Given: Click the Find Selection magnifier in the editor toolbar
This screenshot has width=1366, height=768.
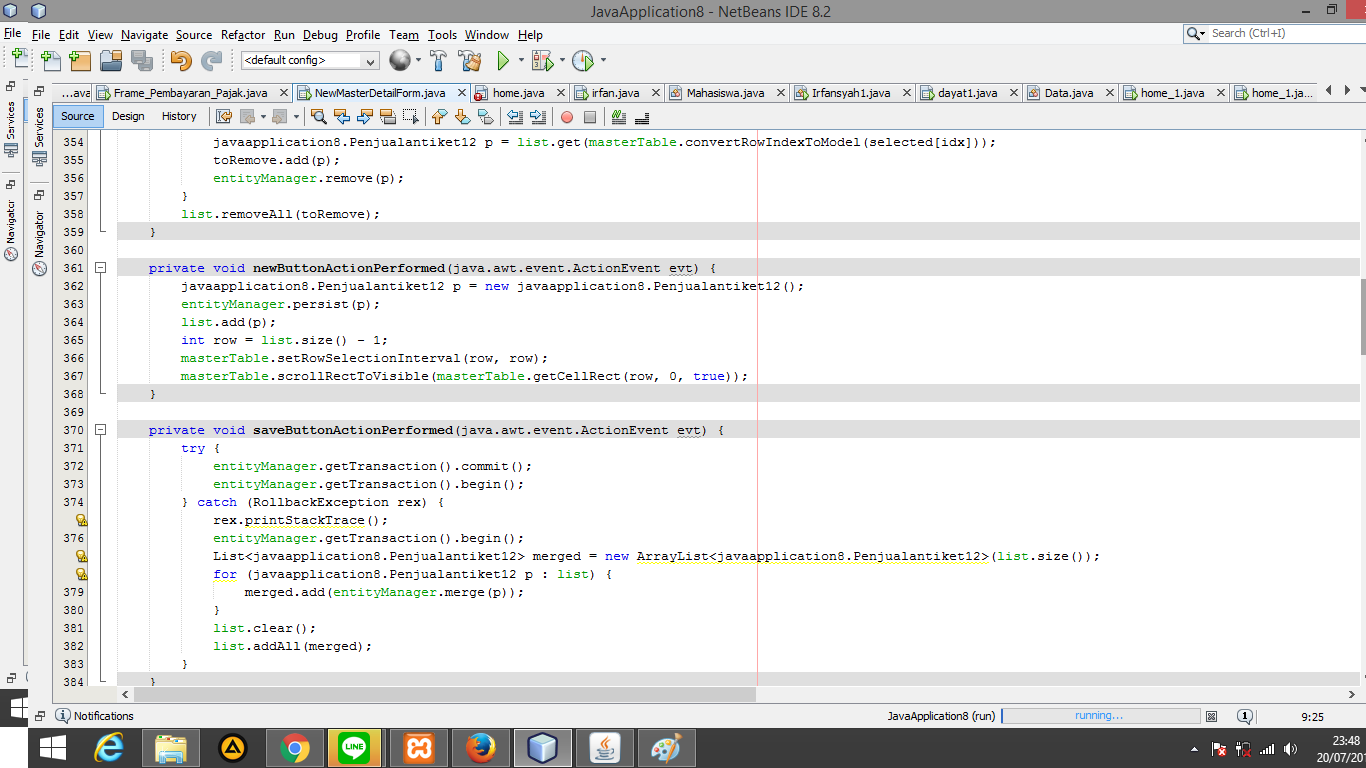Looking at the screenshot, I should click(x=319, y=117).
